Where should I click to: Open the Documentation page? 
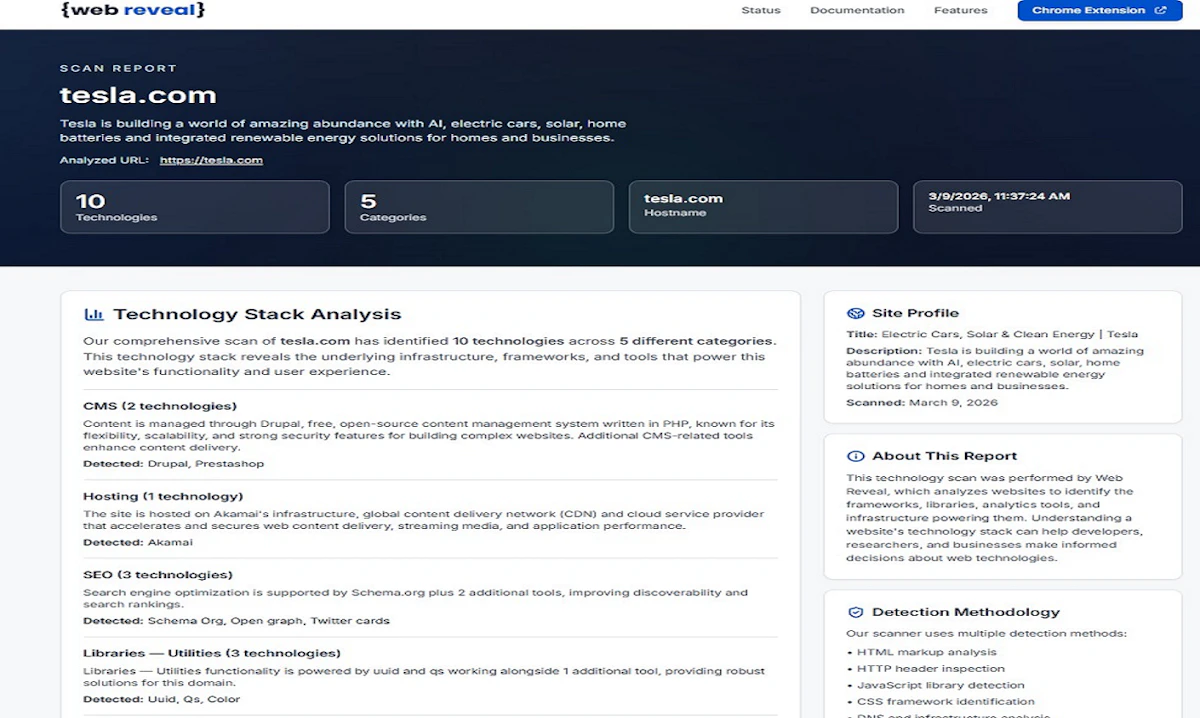tap(857, 11)
